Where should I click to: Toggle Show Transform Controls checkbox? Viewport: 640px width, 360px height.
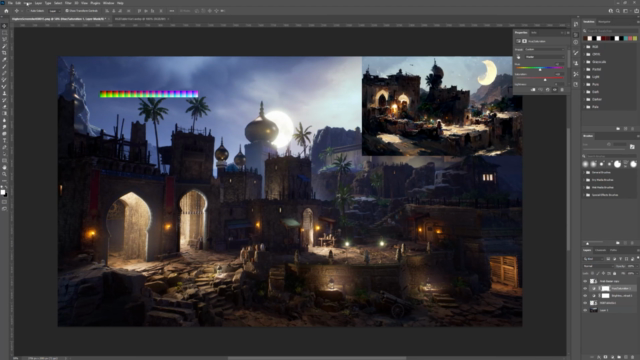(x=67, y=11)
